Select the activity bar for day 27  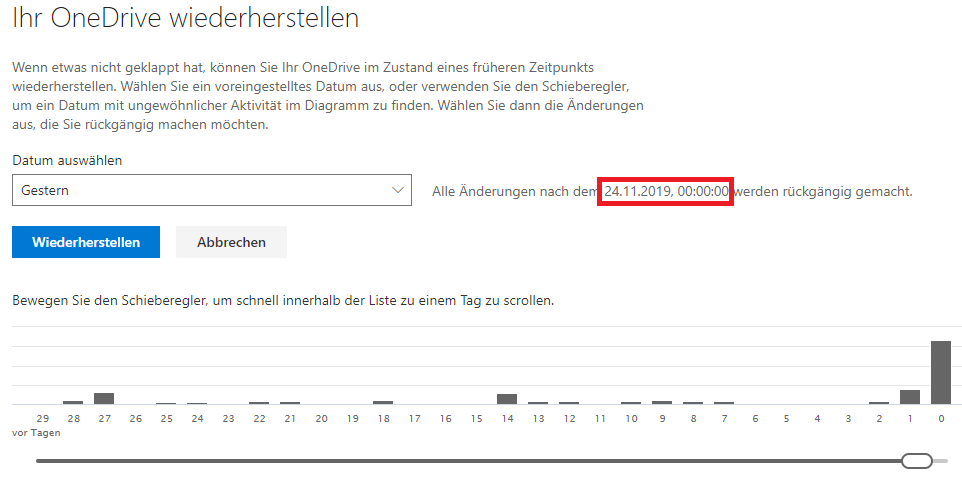pos(104,399)
